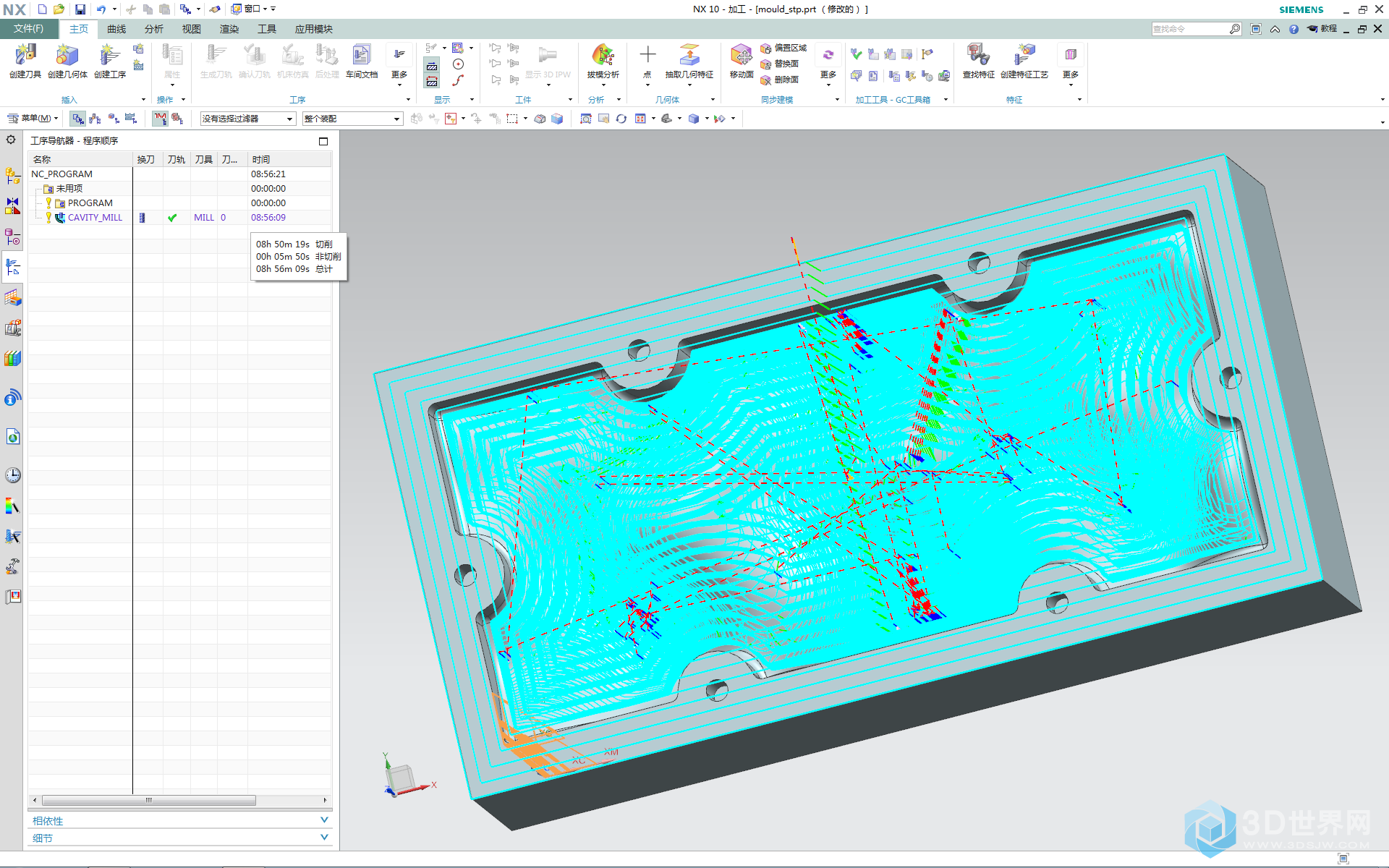1389x868 pixels.
Task: Open the 文件(F) file menu
Action: click(29, 29)
